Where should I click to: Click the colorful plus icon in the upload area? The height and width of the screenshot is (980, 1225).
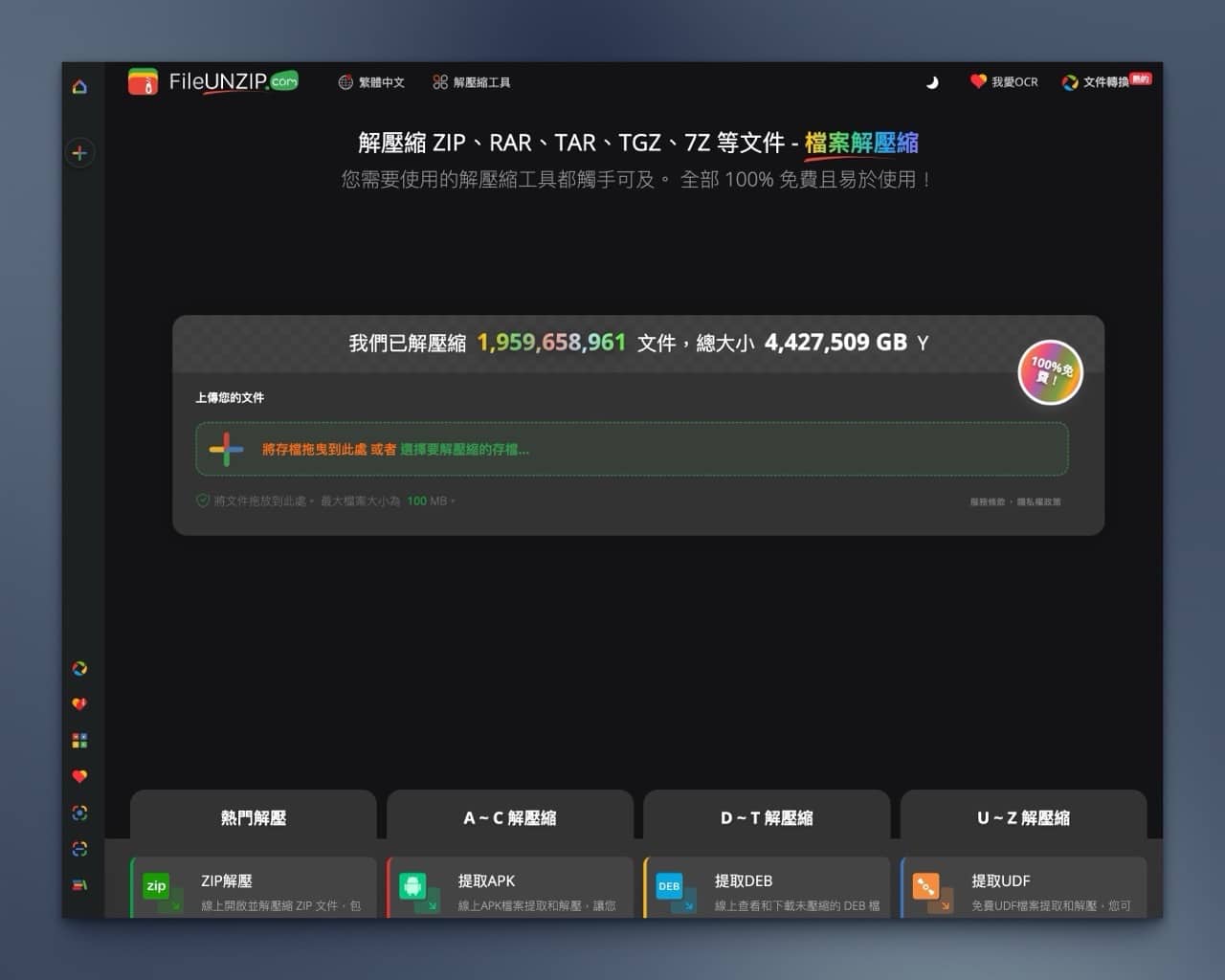click(x=226, y=449)
